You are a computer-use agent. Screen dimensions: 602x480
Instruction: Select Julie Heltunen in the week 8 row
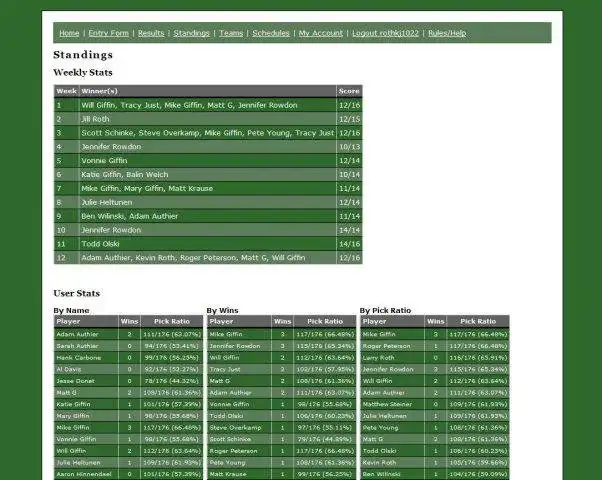[107, 202]
